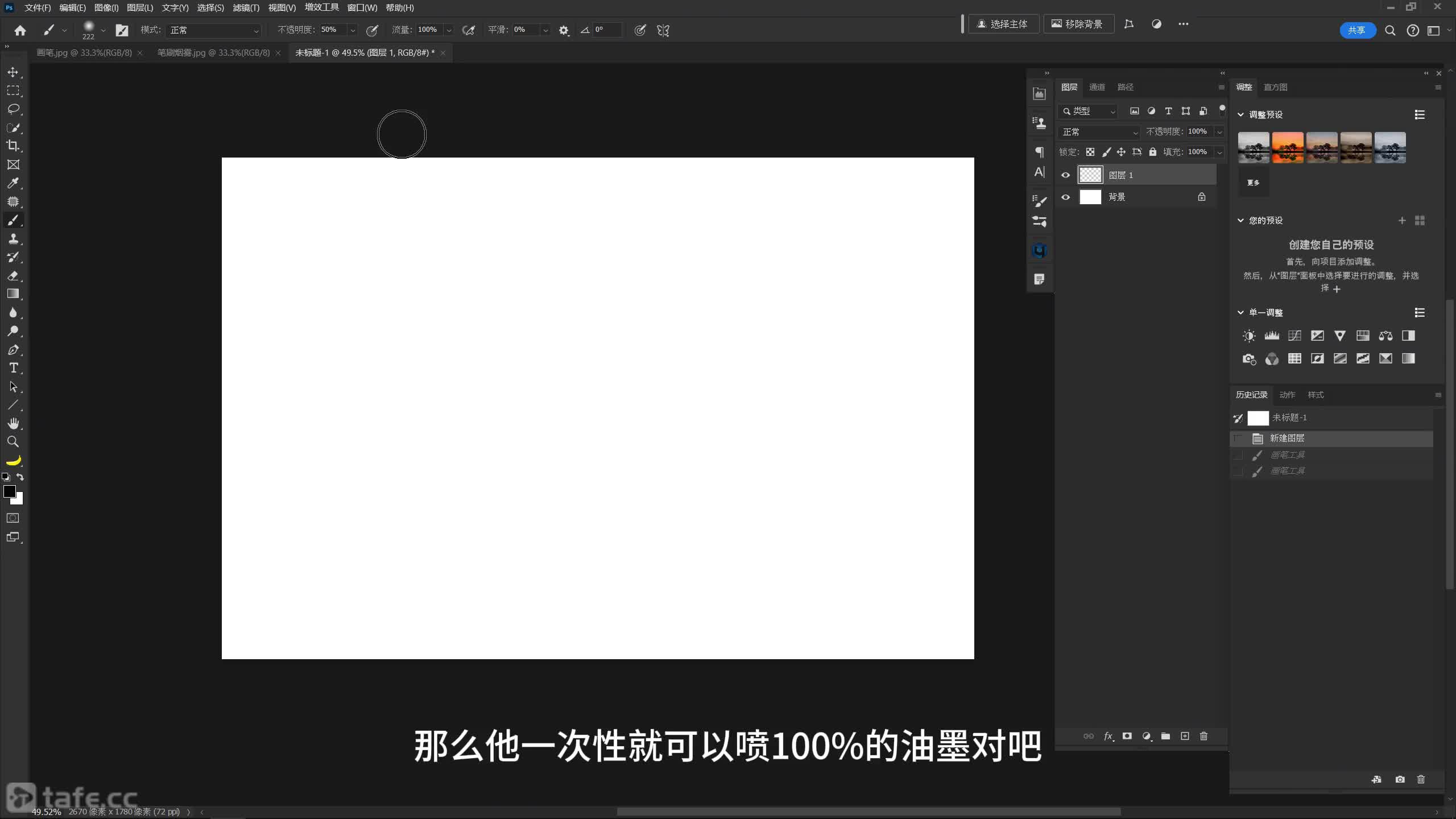Activate the Zoom tool in toolbar
The height and width of the screenshot is (819, 1456).
13,441
